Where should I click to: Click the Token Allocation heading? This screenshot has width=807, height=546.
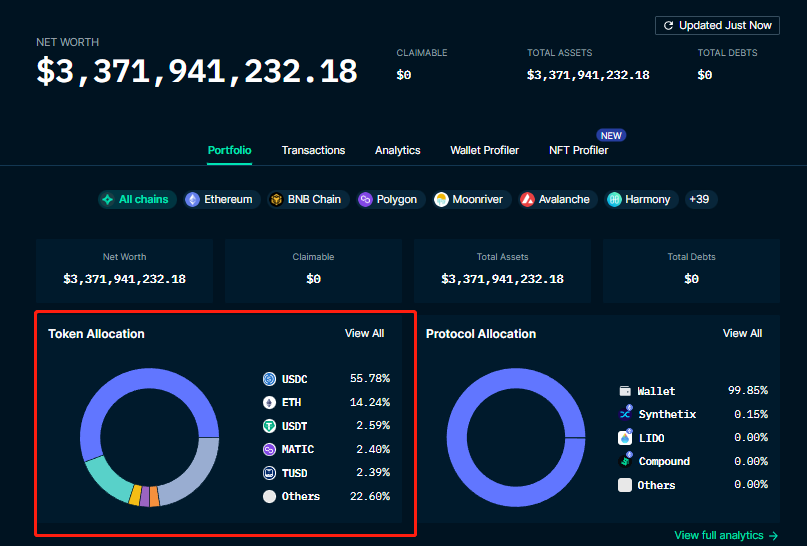coord(96,334)
